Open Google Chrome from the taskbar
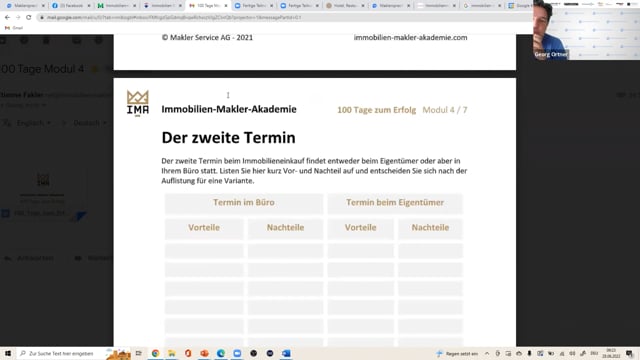The height and width of the screenshot is (360, 640). [155, 353]
